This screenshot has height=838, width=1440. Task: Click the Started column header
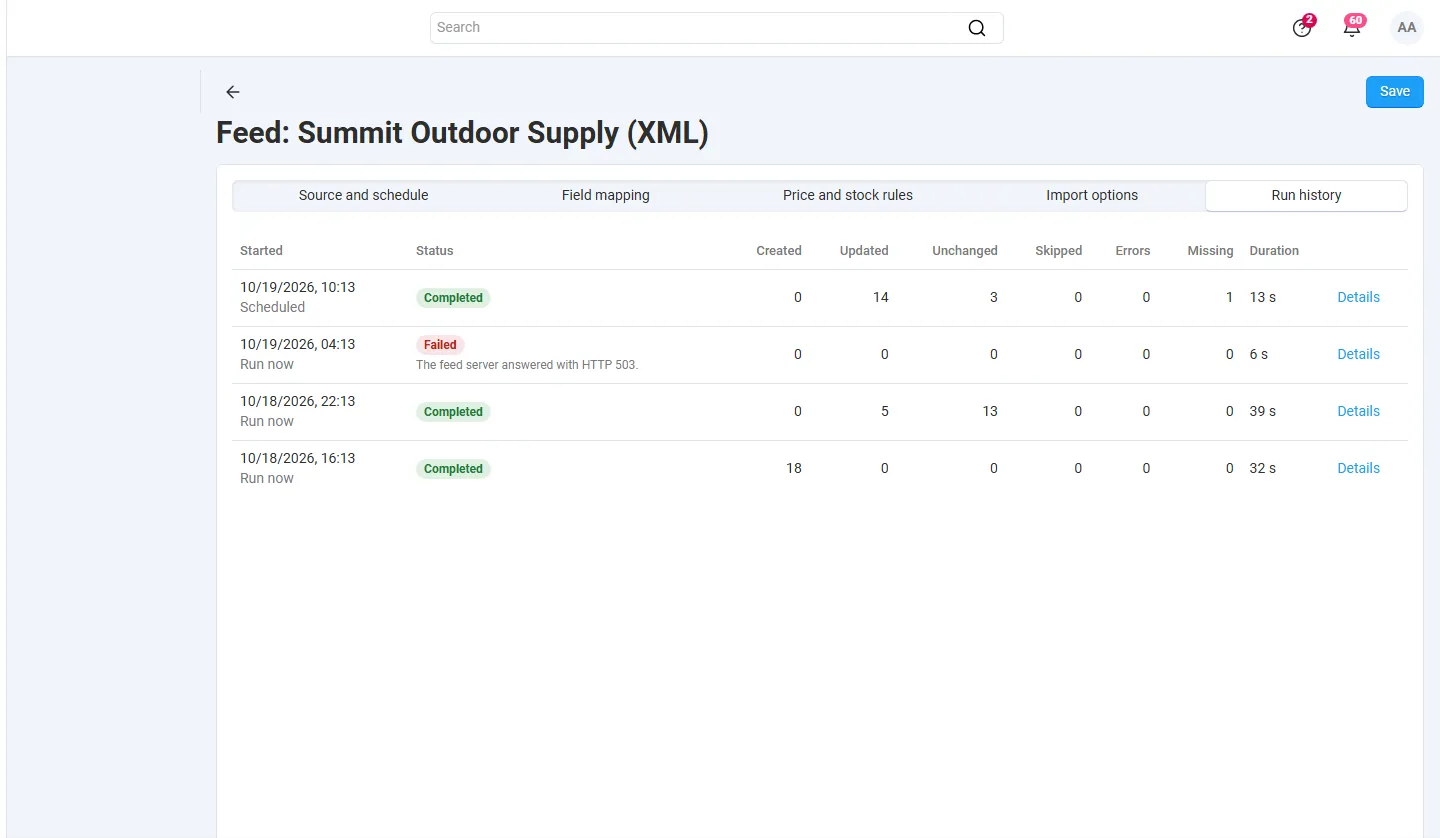pyautogui.click(x=261, y=251)
